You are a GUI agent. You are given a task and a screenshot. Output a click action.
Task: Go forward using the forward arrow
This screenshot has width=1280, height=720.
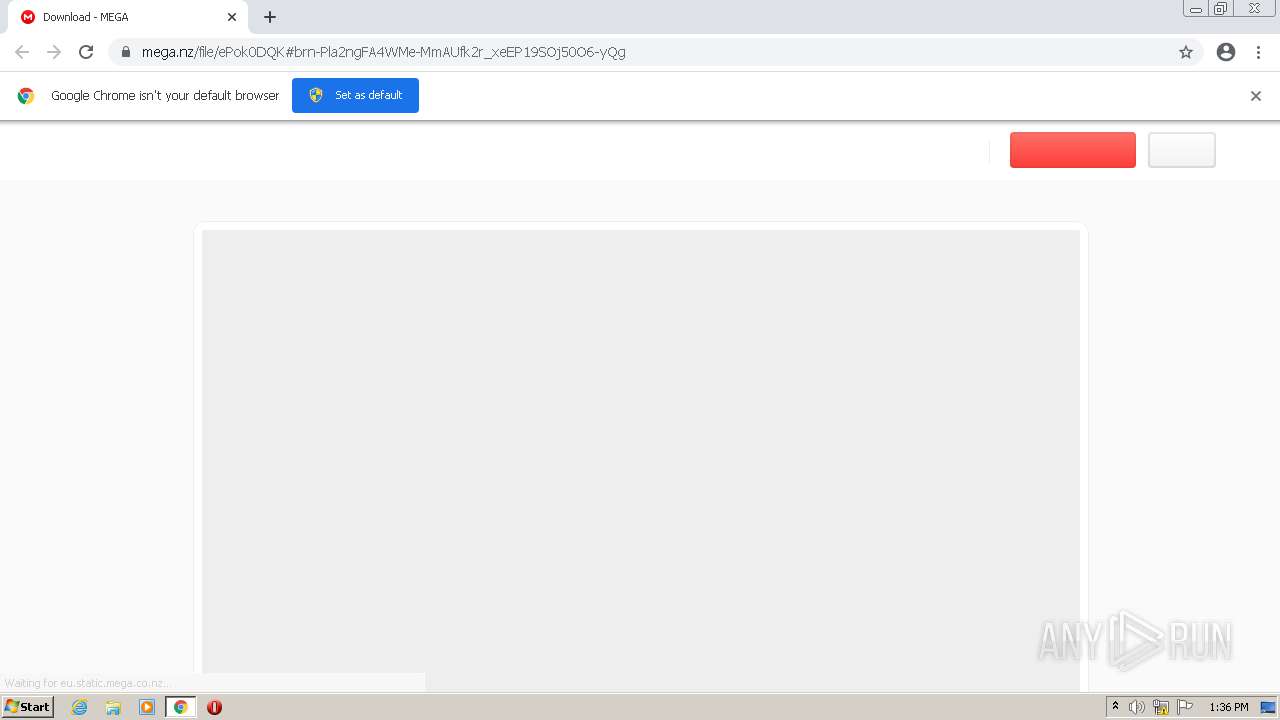pyautogui.click(x=54, y=52)
